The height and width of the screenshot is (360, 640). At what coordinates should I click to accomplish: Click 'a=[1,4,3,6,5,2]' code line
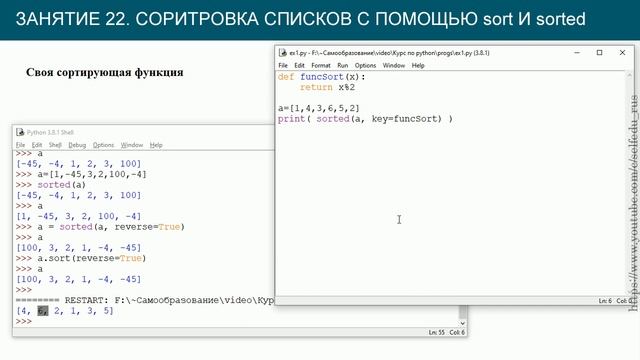[319, 109]
